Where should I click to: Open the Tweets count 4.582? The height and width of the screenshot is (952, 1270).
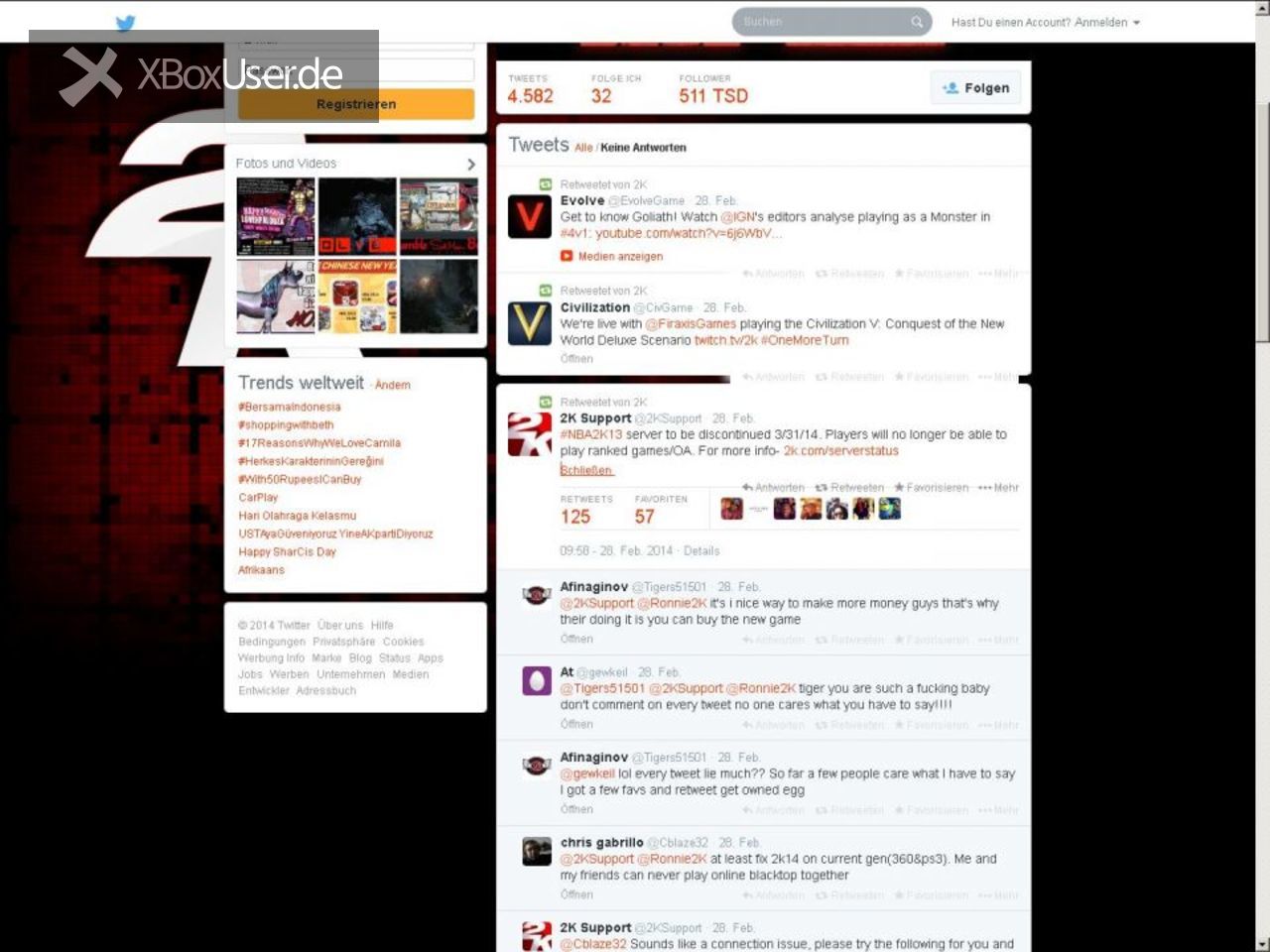pos(530,89)
